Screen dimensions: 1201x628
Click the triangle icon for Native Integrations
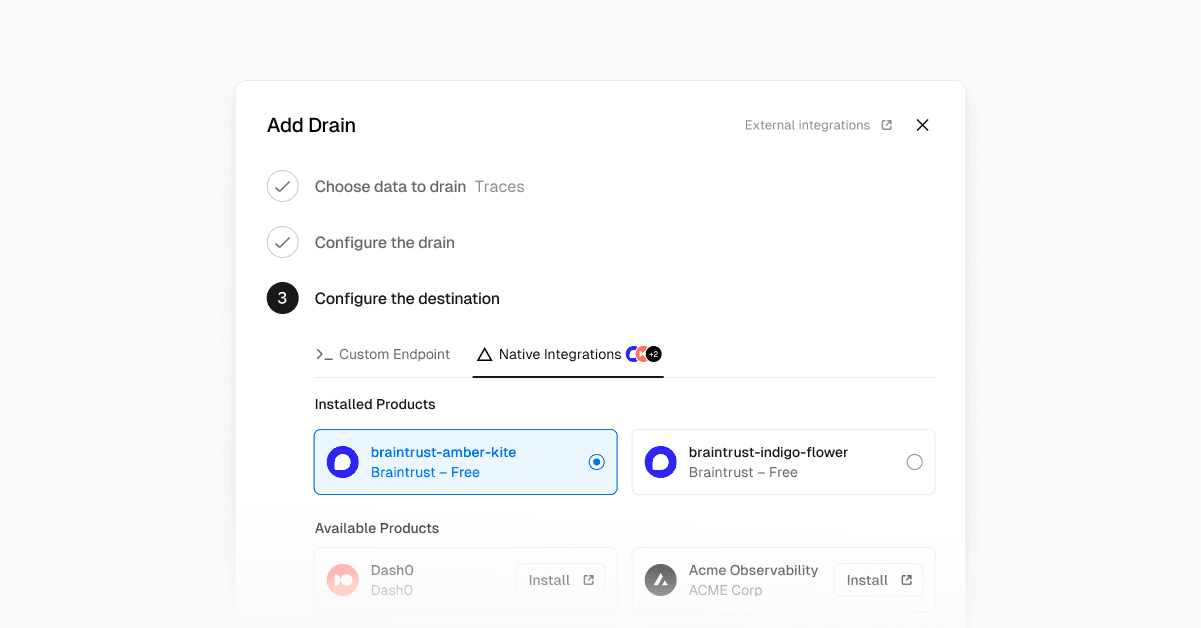[485, 354]
